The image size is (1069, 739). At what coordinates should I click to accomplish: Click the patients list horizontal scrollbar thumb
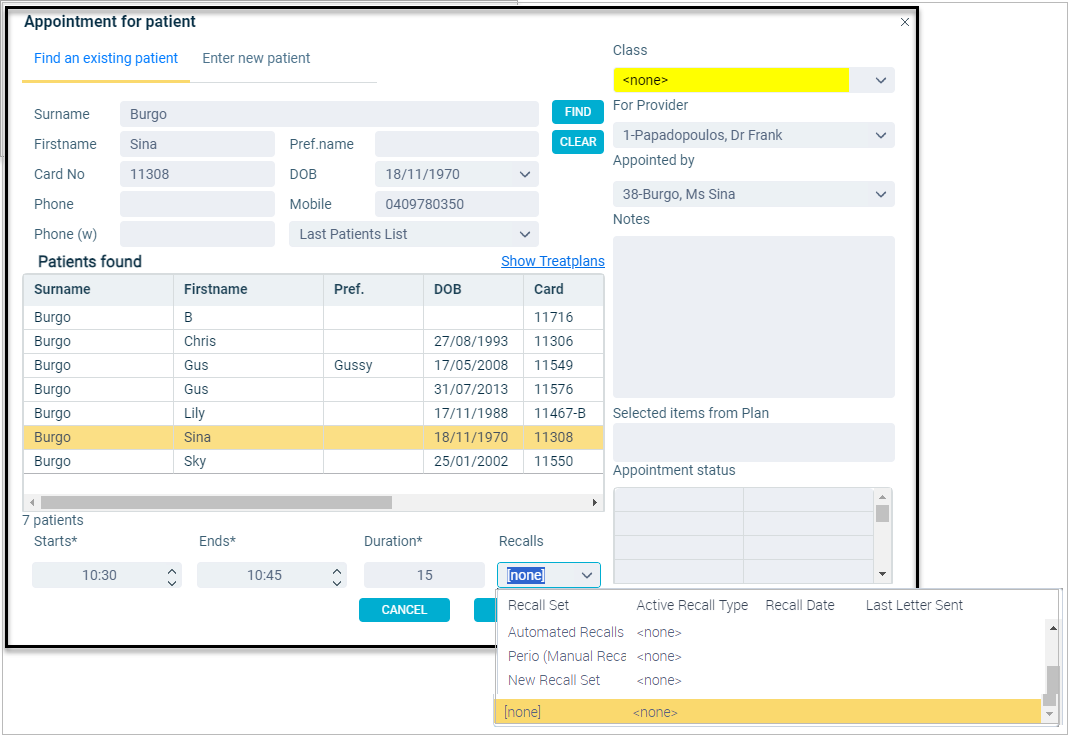[216, 502]
